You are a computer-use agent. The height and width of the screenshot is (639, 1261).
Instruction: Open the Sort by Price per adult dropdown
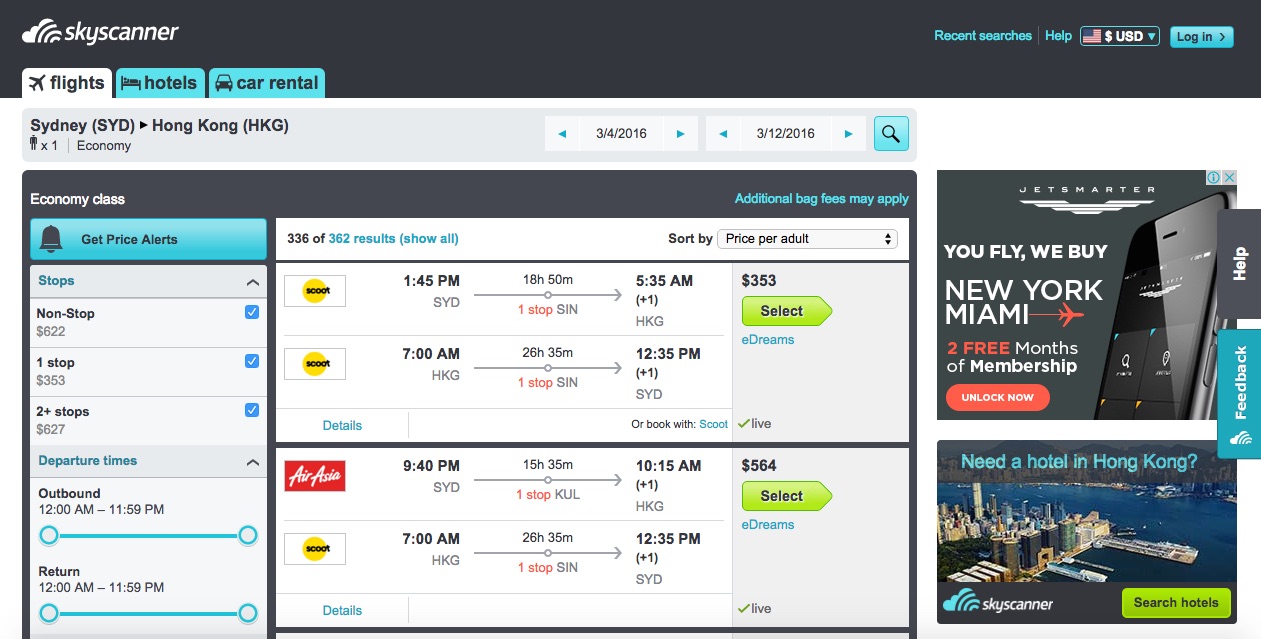pos(808,239)
